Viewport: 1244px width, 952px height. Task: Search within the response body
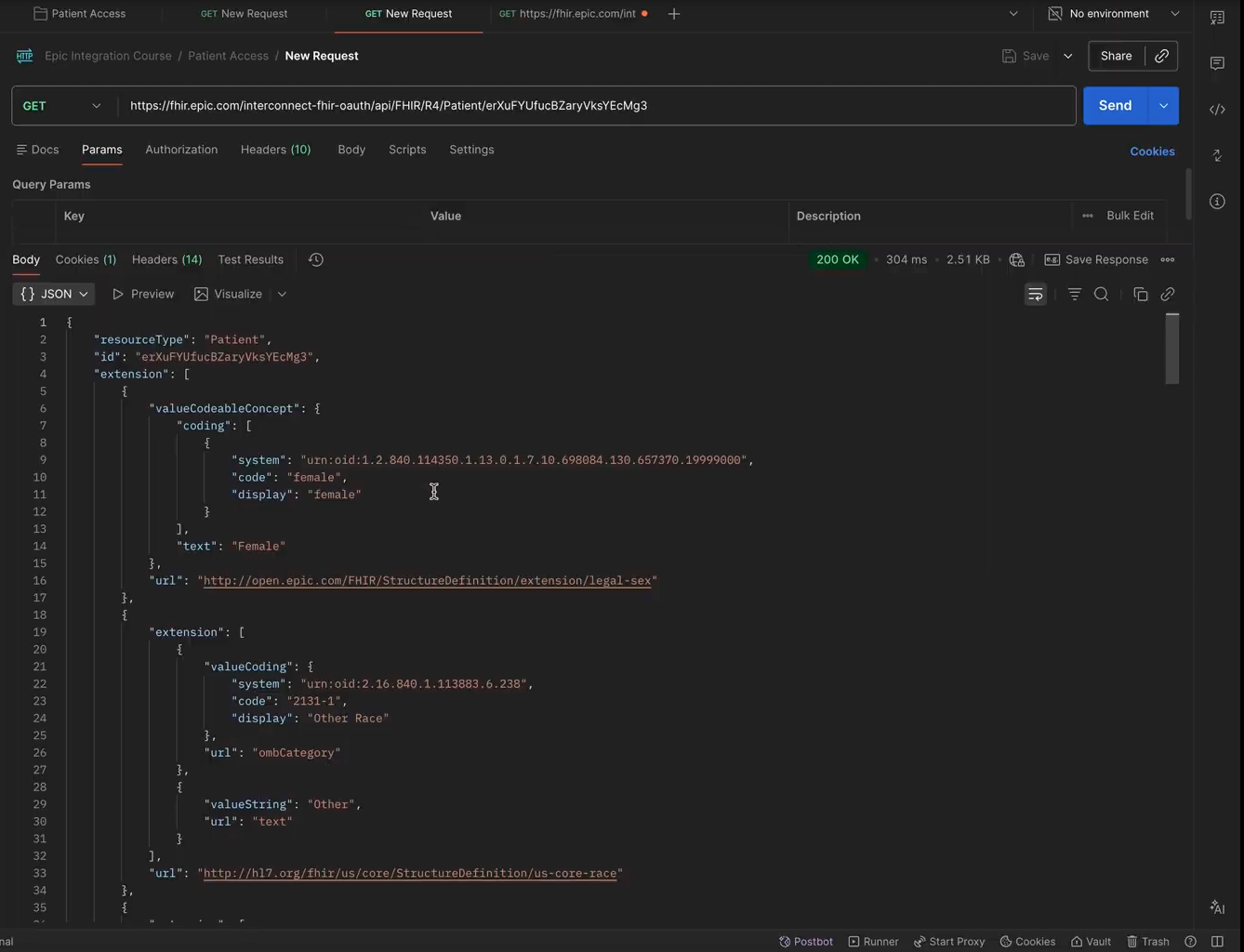point(1102,295)
